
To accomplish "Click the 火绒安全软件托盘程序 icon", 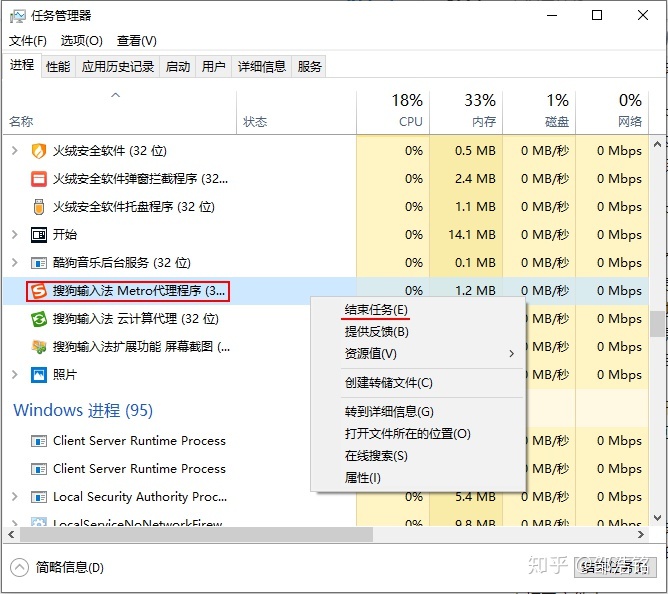I will 39,207.
